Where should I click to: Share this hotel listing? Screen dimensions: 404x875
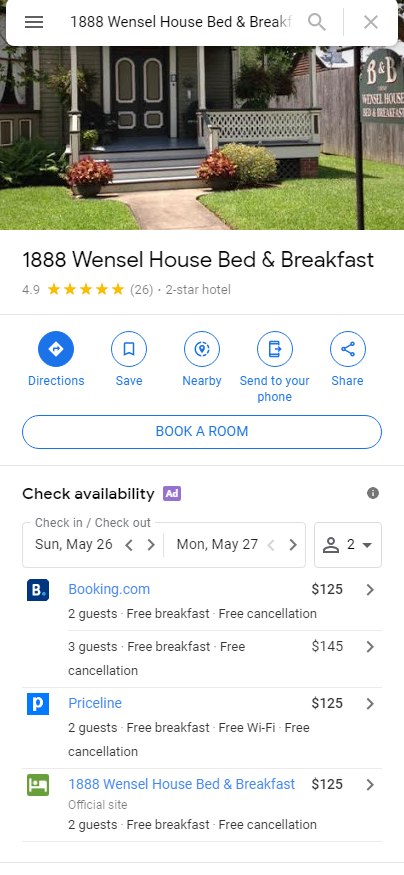click(348, 349)
